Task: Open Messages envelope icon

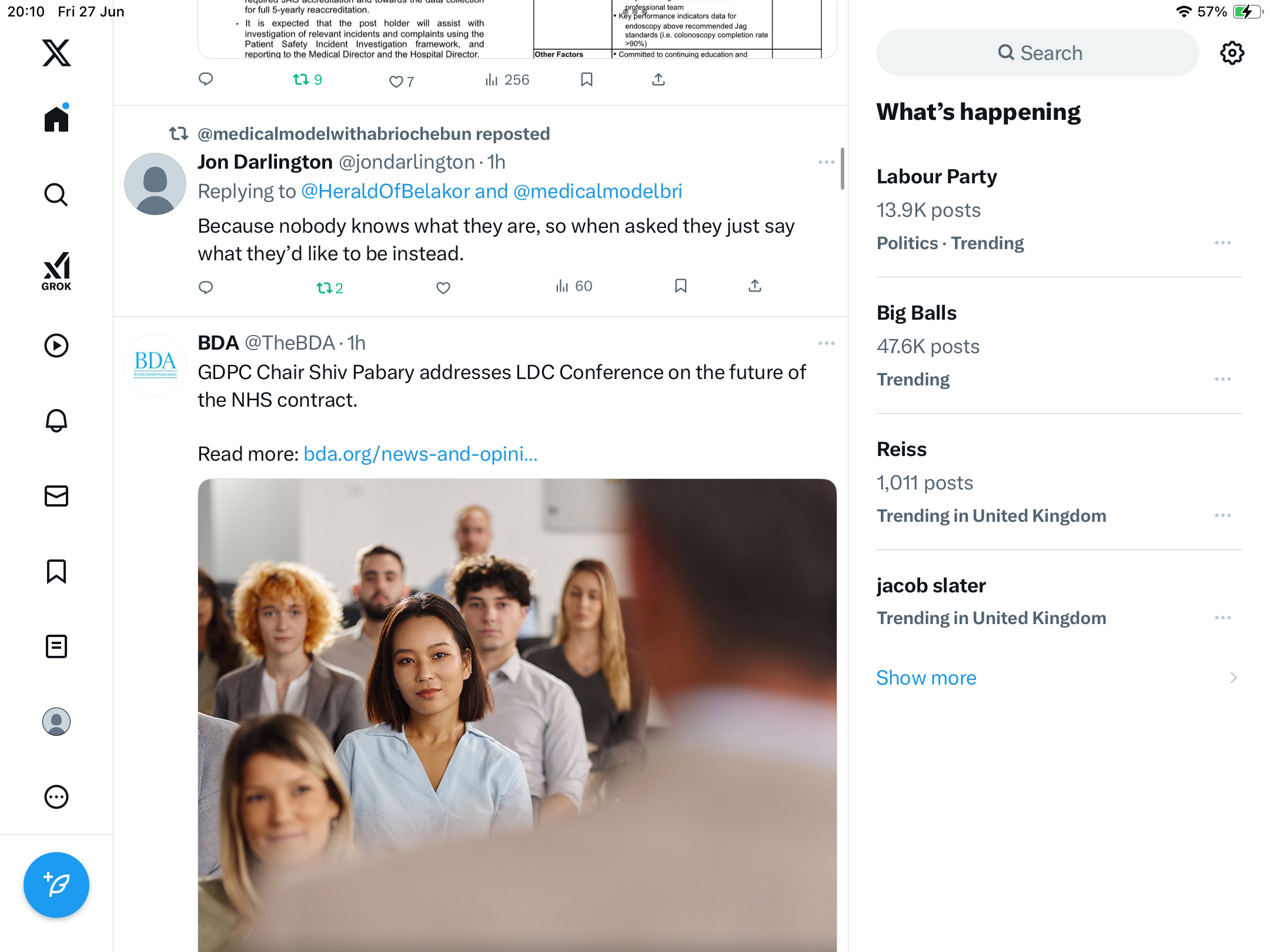Action: (x=56, y=496)
